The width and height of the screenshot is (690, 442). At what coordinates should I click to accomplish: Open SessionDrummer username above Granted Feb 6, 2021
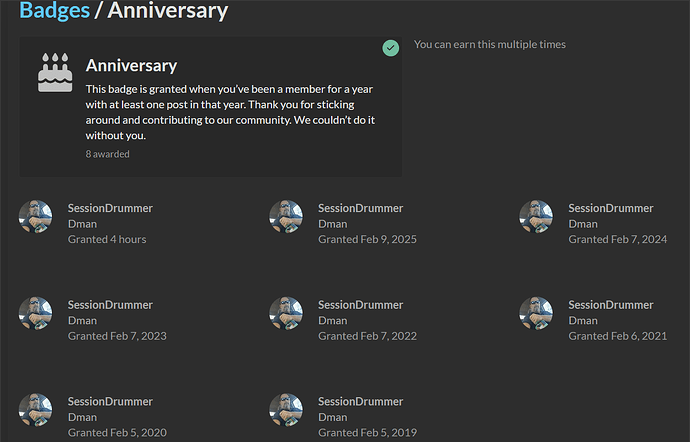coord(610,305)
